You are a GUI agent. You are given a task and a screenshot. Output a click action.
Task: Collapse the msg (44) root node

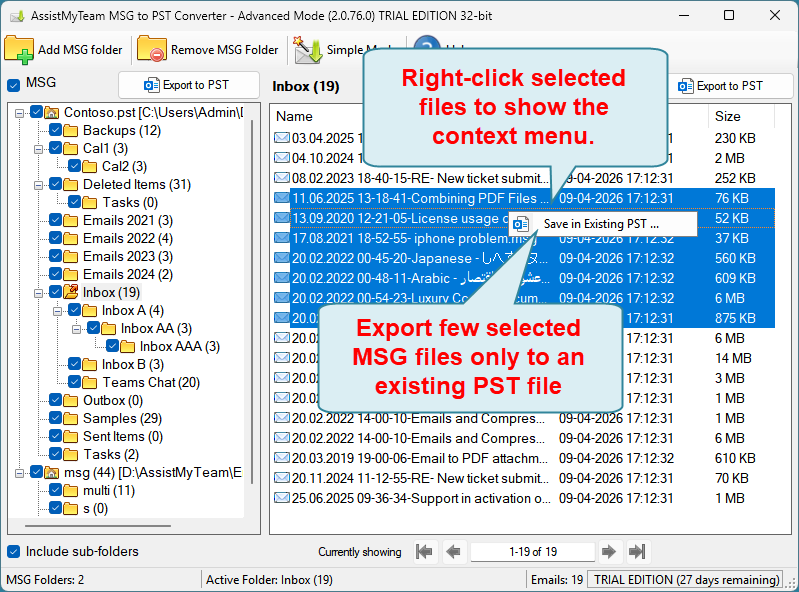pyautogui.click(x=19, y=473)
